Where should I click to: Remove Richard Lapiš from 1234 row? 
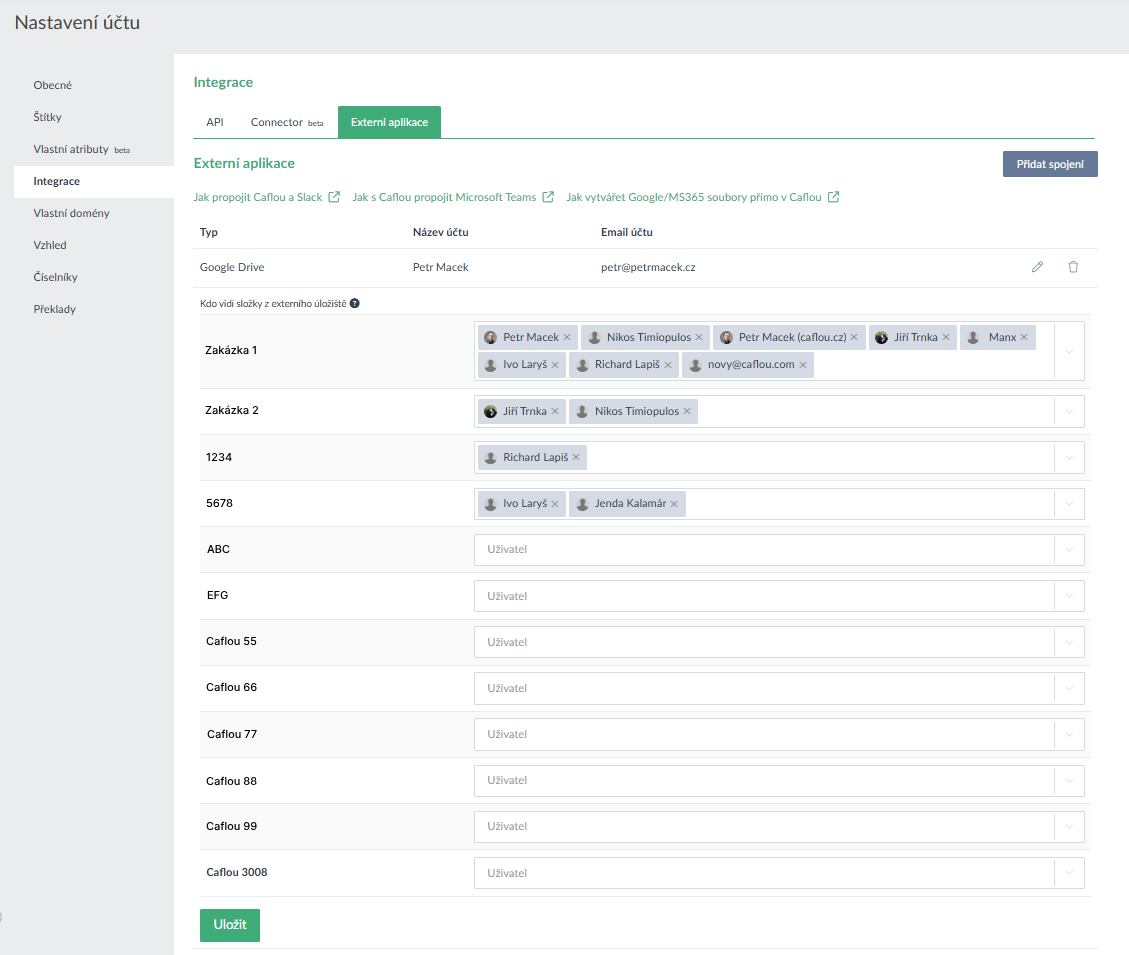pos(576,458)
